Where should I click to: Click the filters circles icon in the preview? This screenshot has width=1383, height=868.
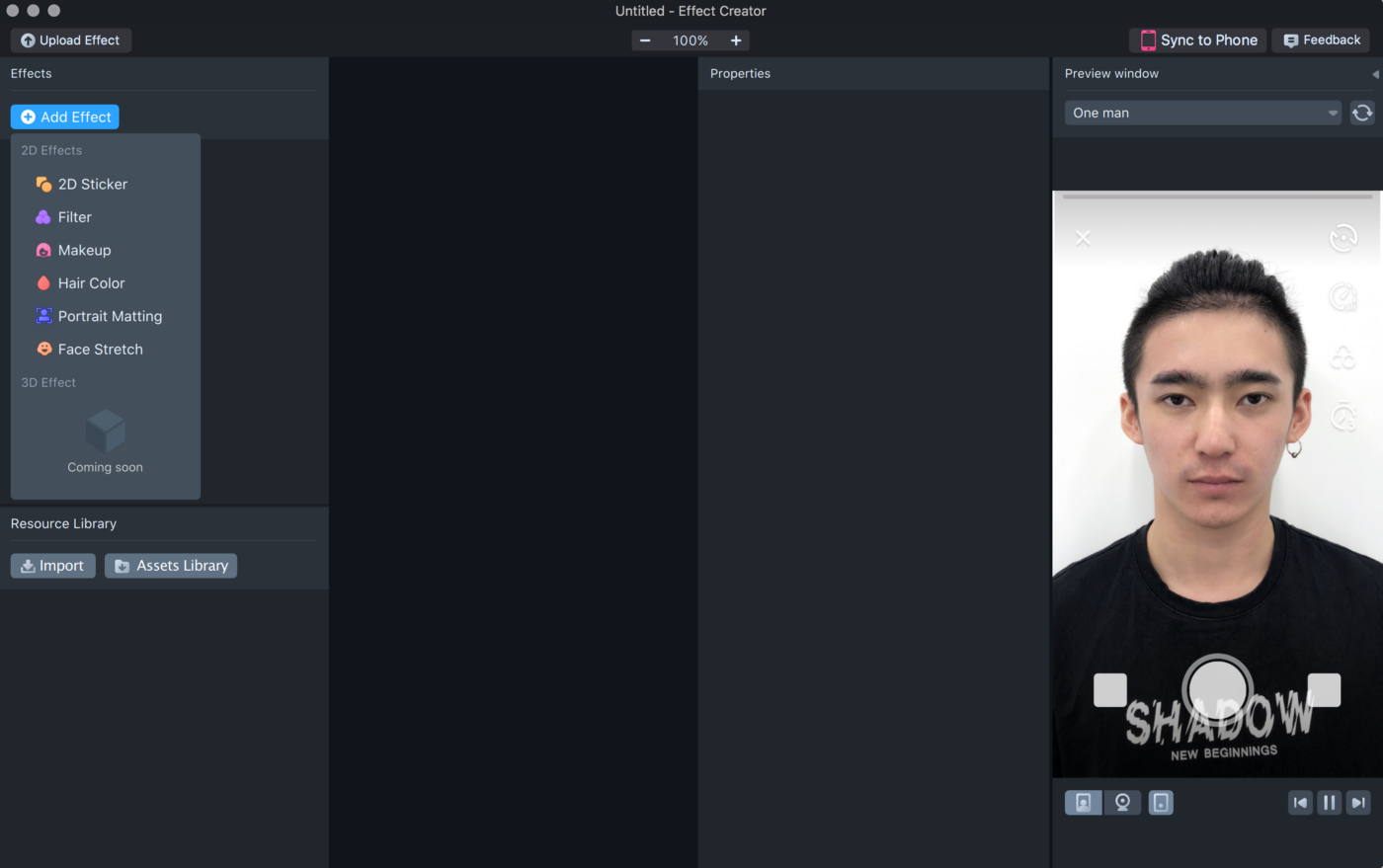coord(1343,356)
